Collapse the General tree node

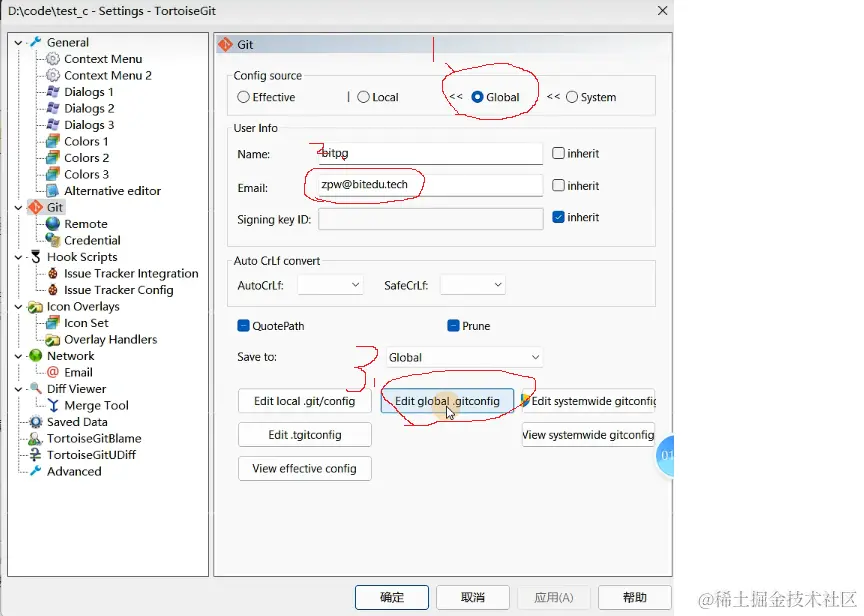coord(18,42)
